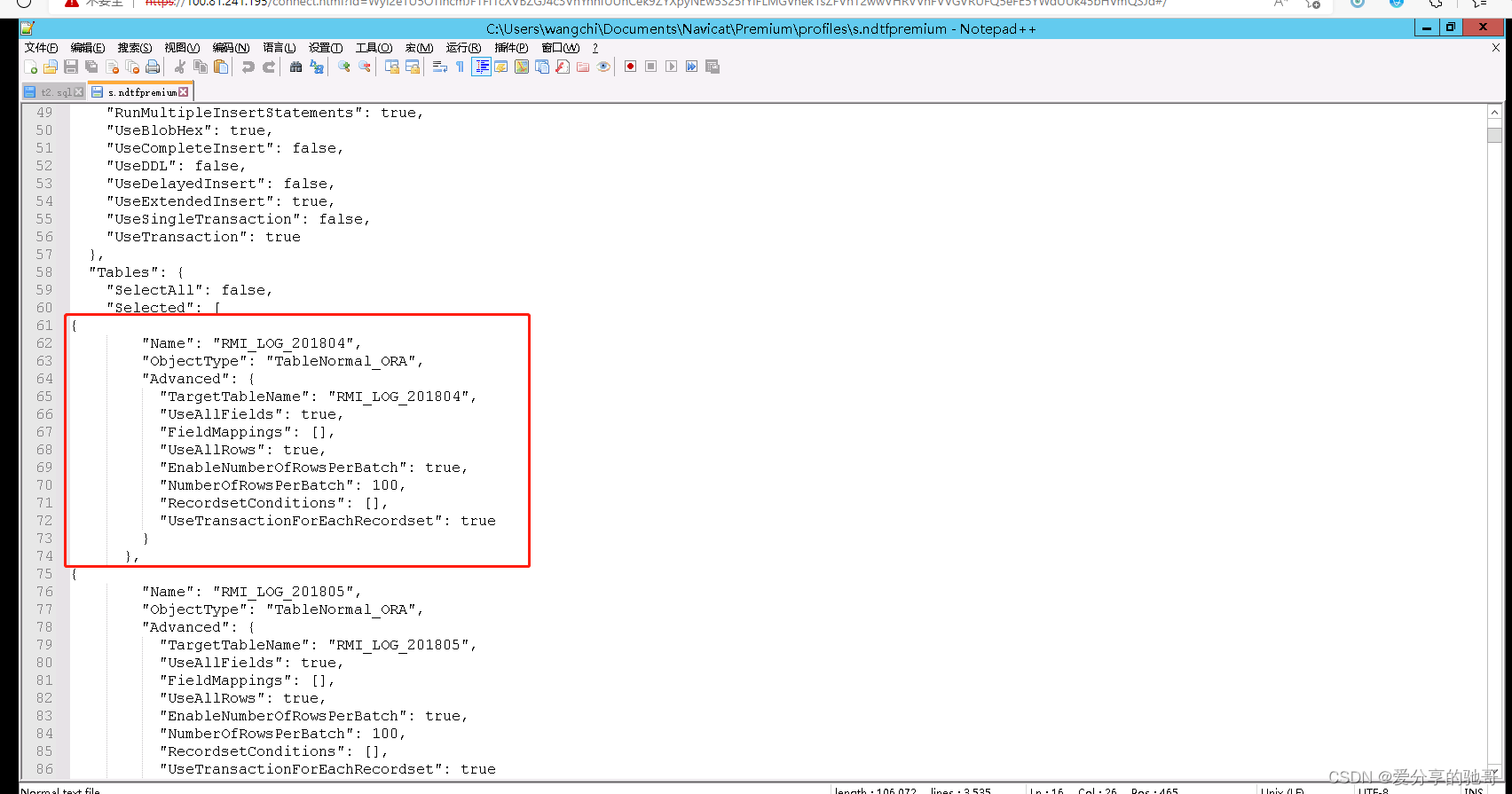Redo the edit via toolbar
Image resolution: width=1512 pixels, height=794 pixels.
pos(269,67)
